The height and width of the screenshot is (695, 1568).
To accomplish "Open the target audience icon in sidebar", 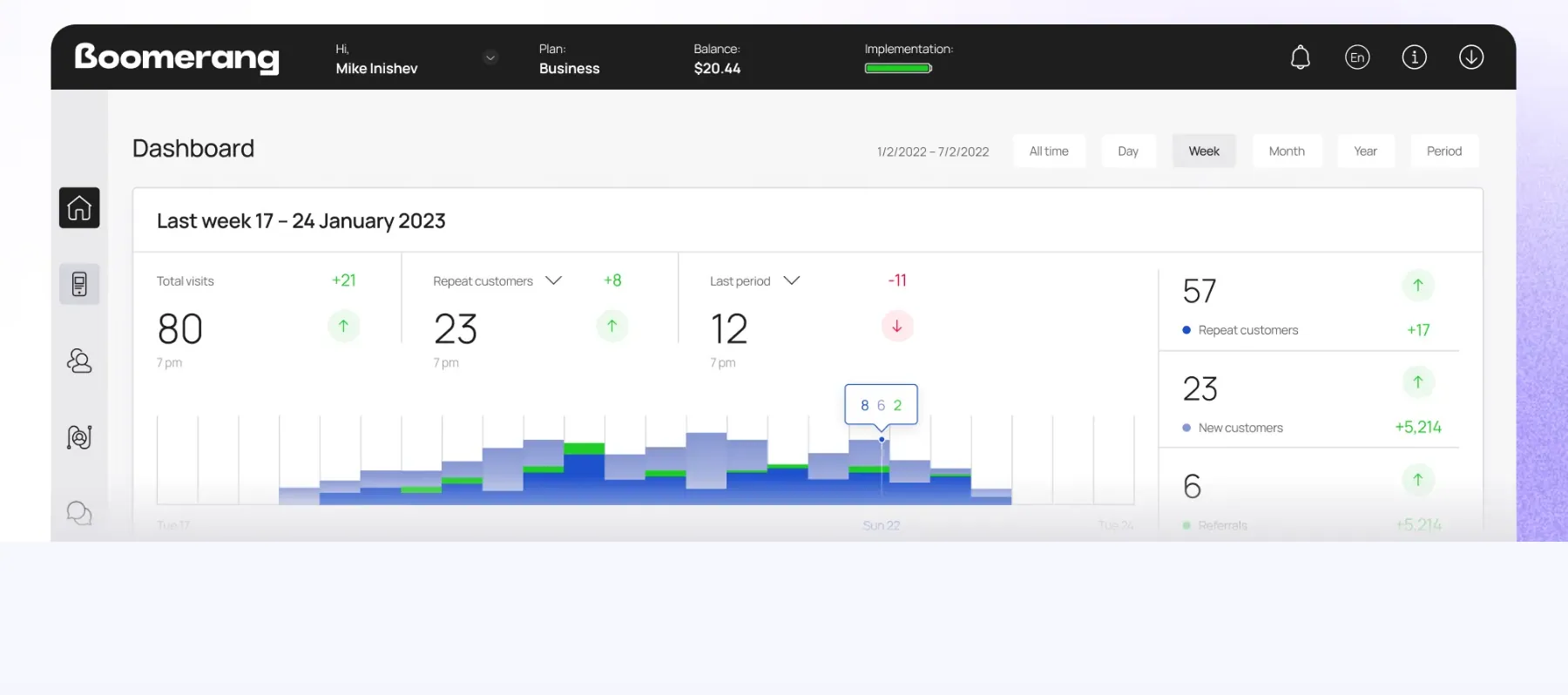I will point(79,437).
